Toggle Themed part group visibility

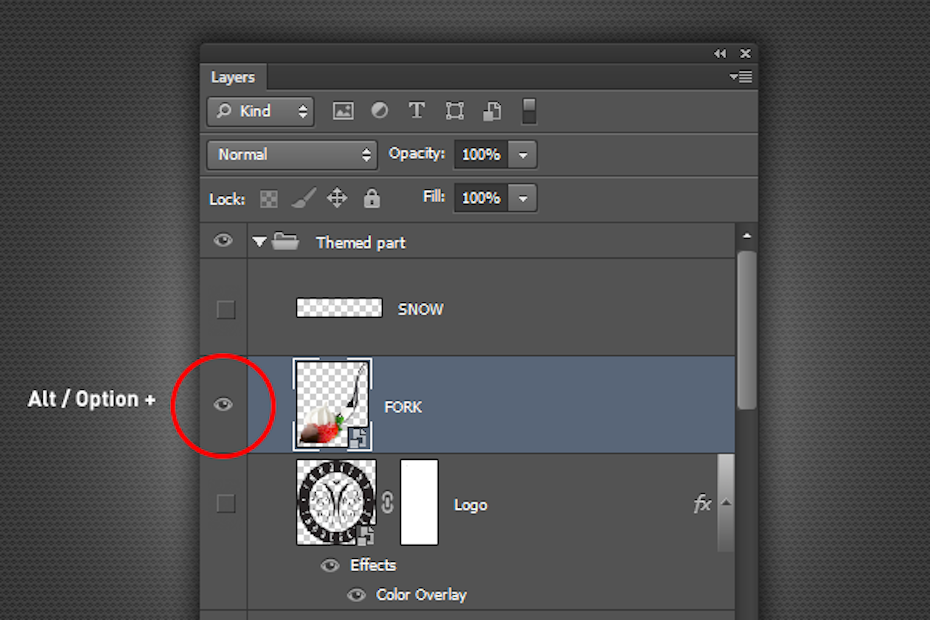(x=224, y=241)
